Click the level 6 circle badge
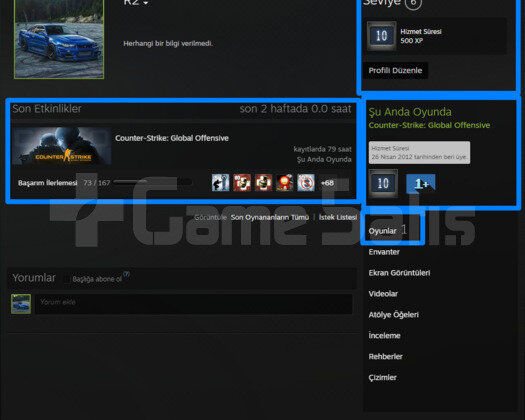 coord(413,3)
